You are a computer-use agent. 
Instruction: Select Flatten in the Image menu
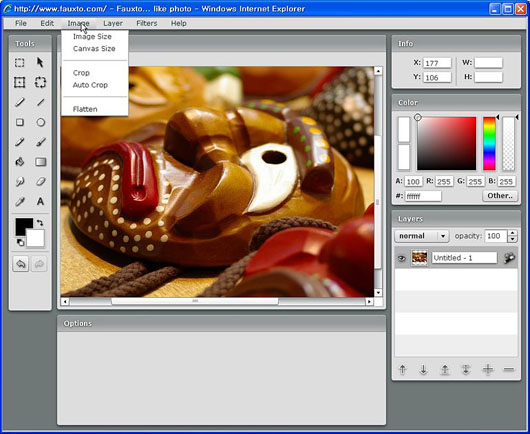(x=85, y=109)
